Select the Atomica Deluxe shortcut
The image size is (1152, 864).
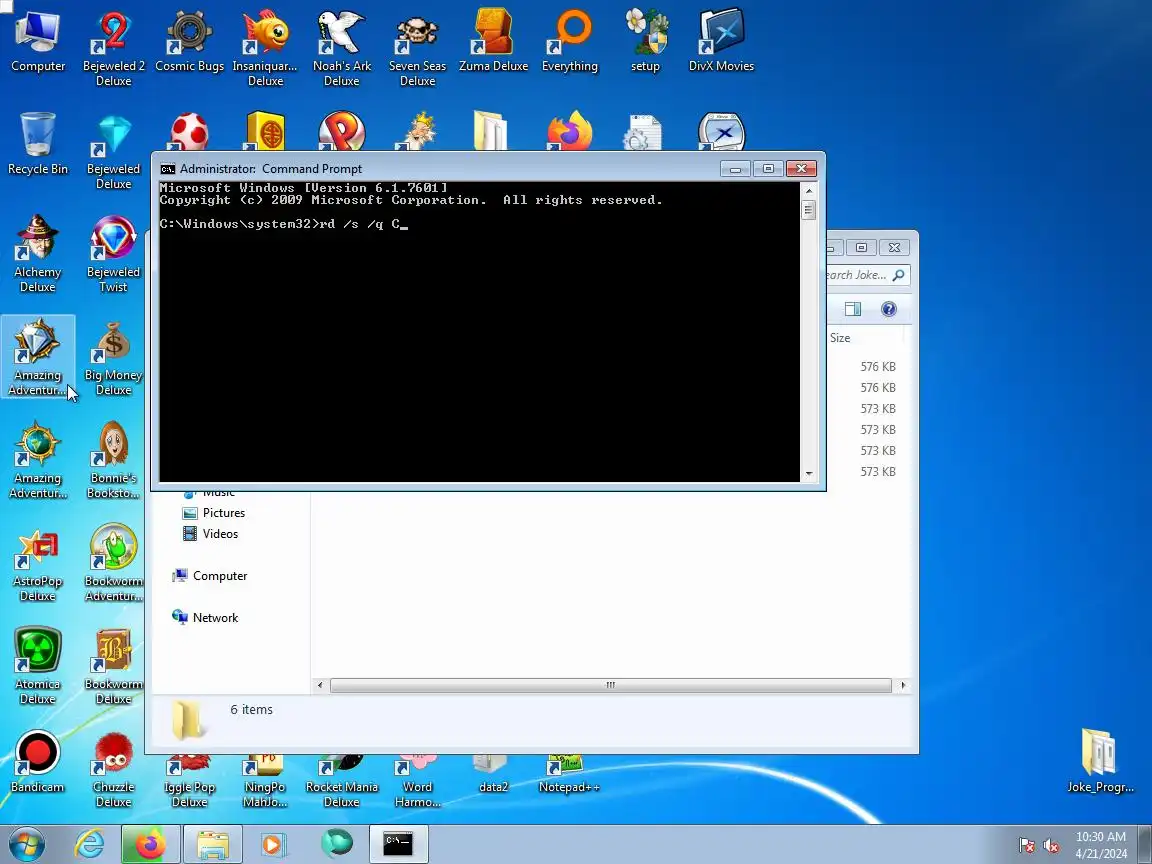click(37, 665)
